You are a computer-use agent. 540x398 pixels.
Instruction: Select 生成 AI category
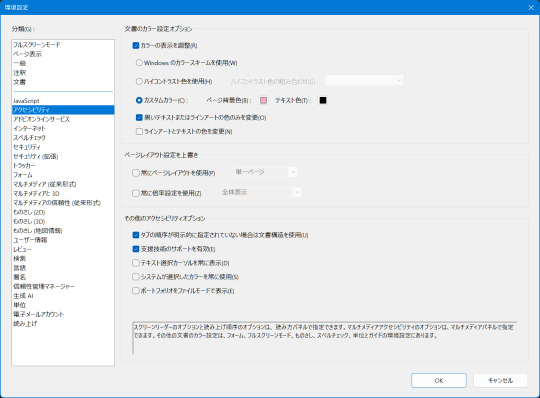pos(63,296)
